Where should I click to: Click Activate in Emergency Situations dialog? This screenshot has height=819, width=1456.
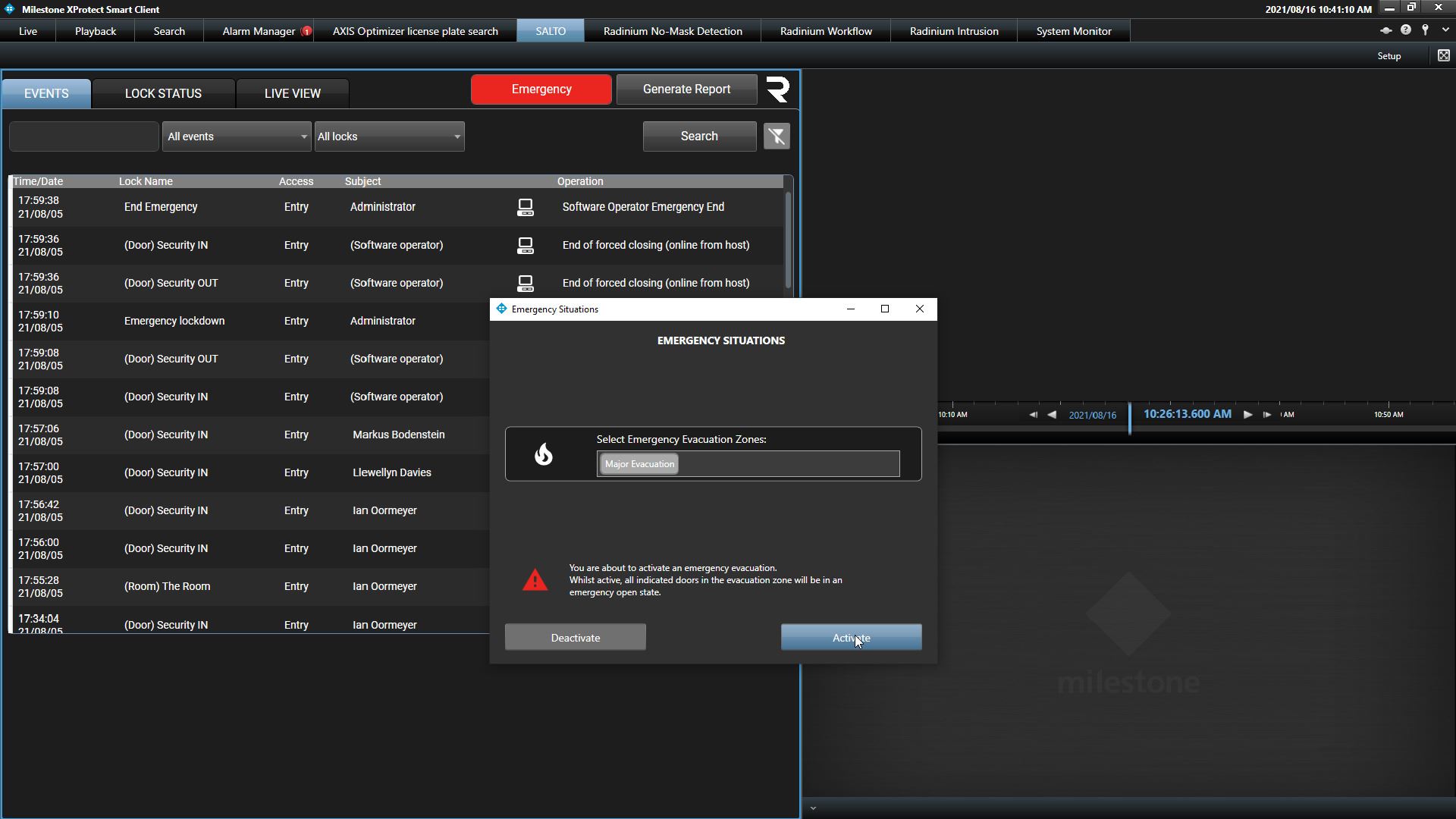click(852, 638)
